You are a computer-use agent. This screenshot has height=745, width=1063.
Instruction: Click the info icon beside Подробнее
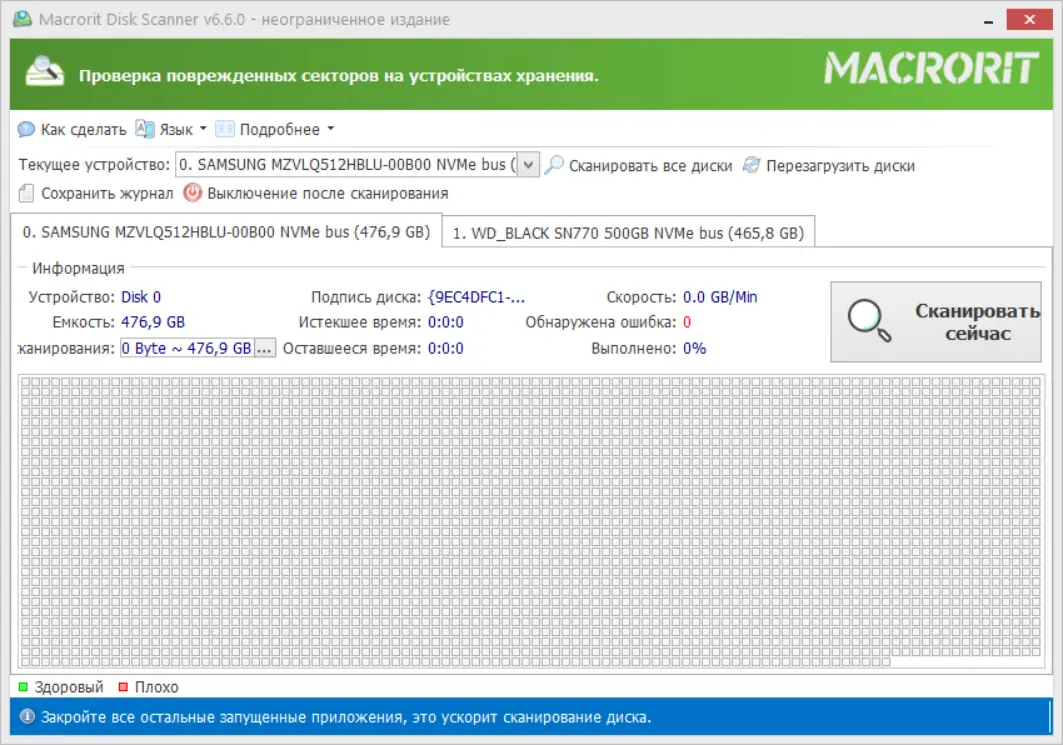click(225, 129)
